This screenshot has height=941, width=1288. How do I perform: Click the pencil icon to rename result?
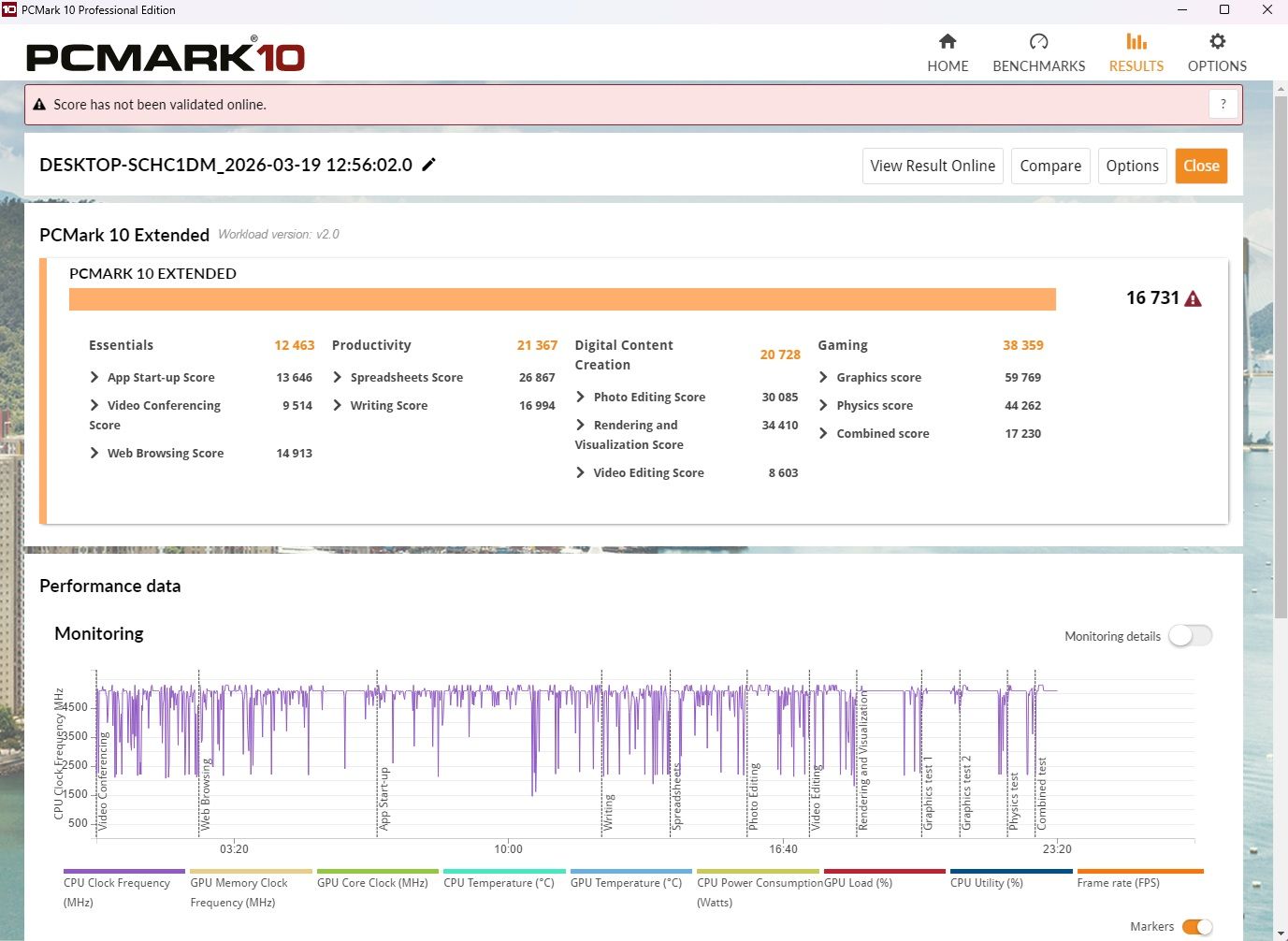coord(429,165)
